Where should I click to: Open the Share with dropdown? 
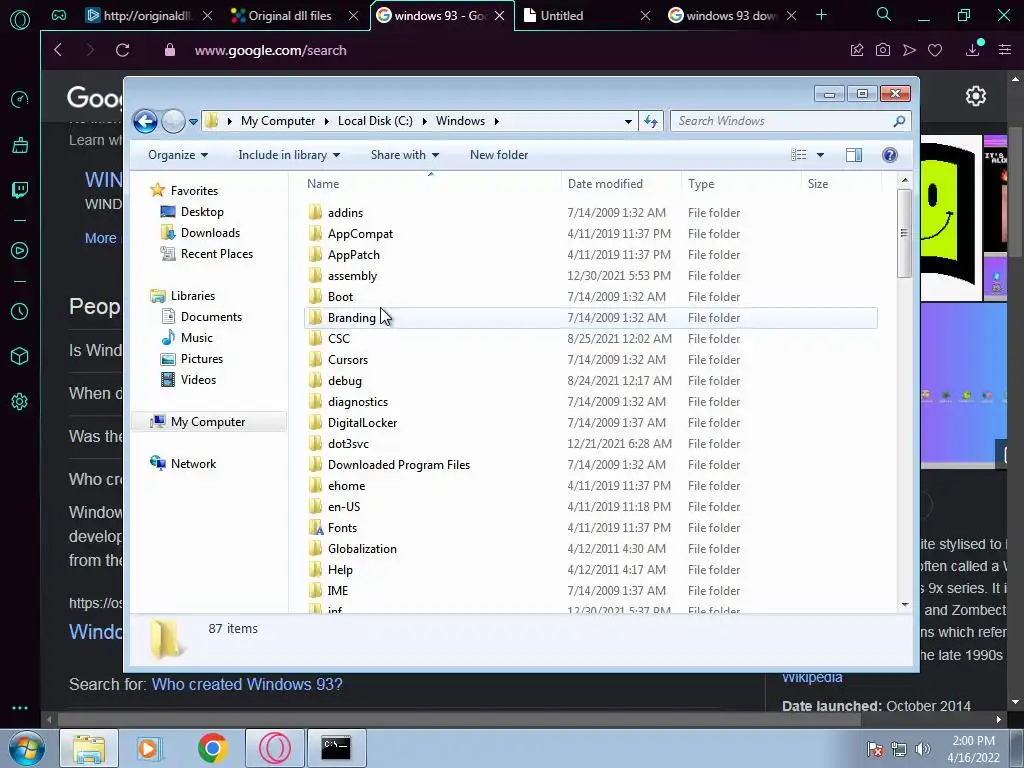[404, 155]
